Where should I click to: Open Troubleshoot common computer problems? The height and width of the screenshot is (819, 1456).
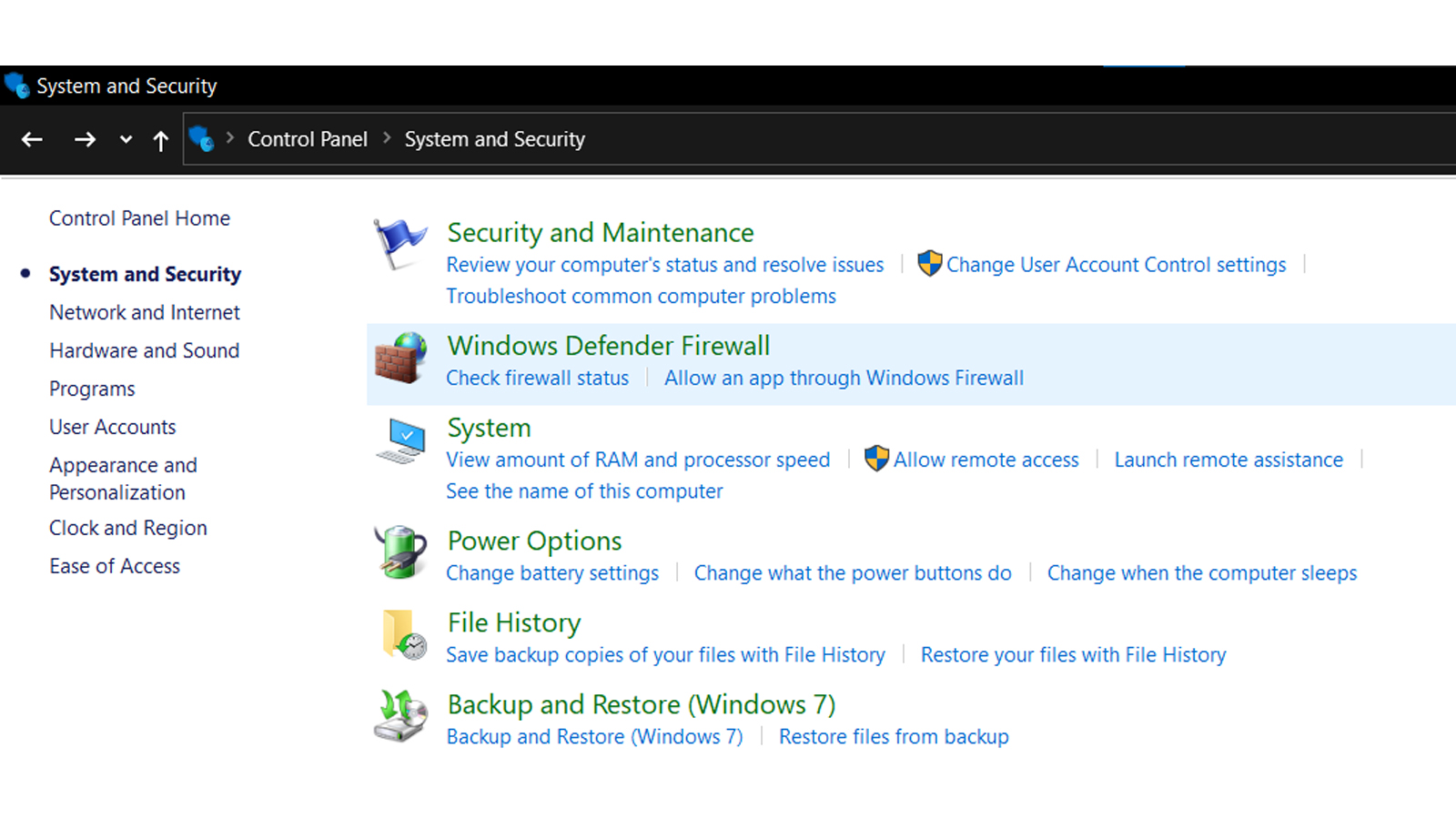pyautogui.click(x=641, y=297)
